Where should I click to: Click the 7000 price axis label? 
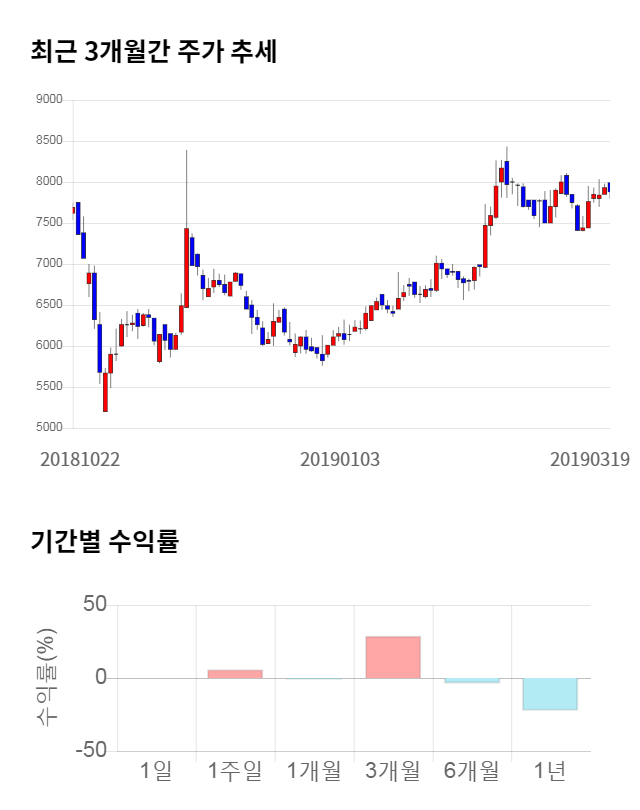[x=49, y=264]
